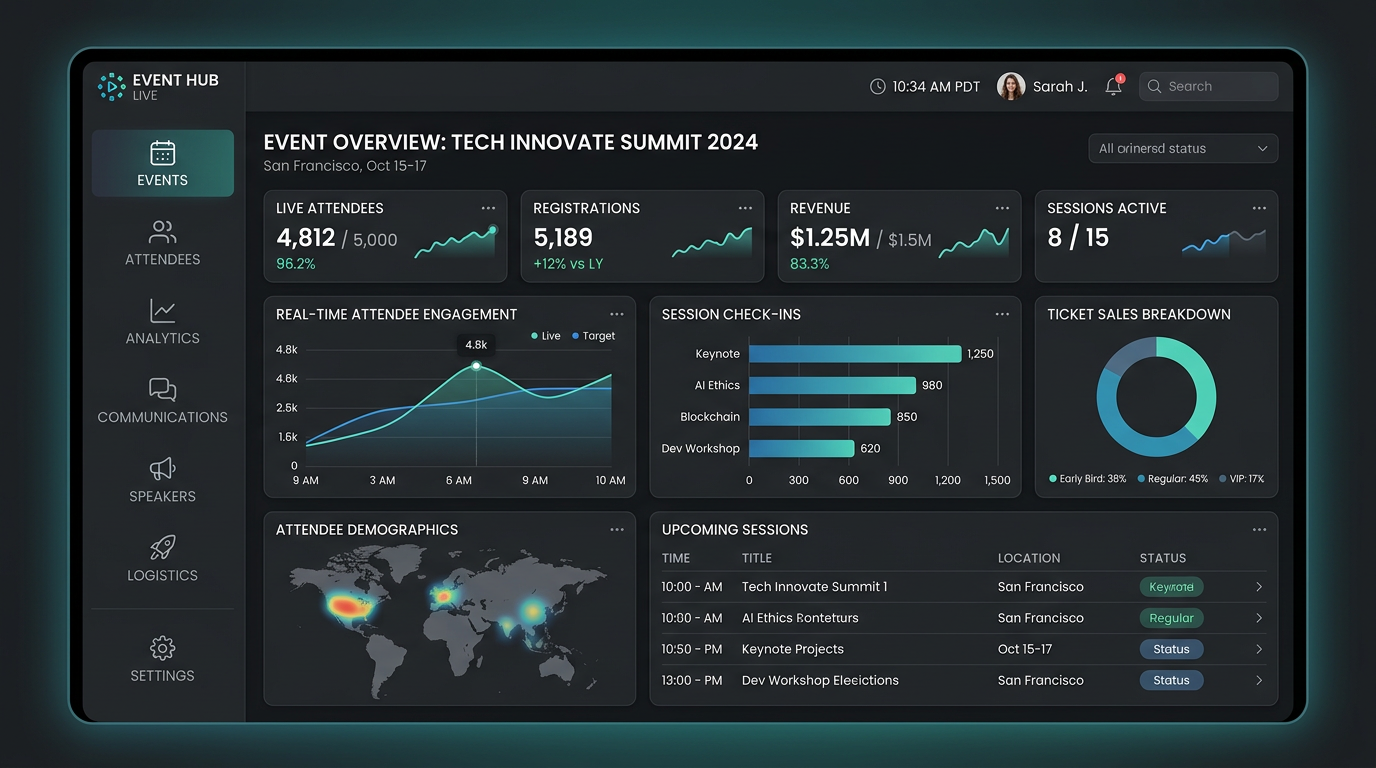This screenshot has width=1376, height=768.
Task: Open Sessions Active card options menu
Action: (x=1259, y=208)
